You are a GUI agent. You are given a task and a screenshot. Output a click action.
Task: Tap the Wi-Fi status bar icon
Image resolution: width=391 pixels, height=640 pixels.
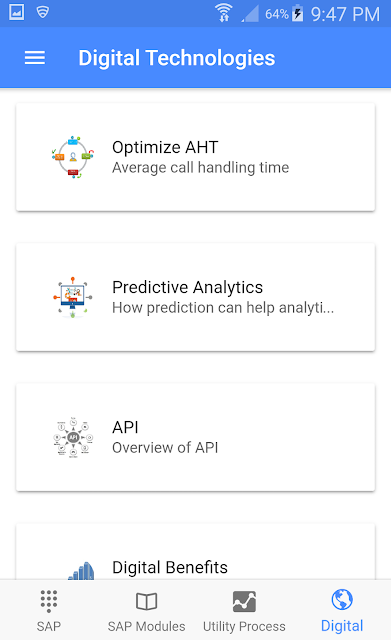224,13
